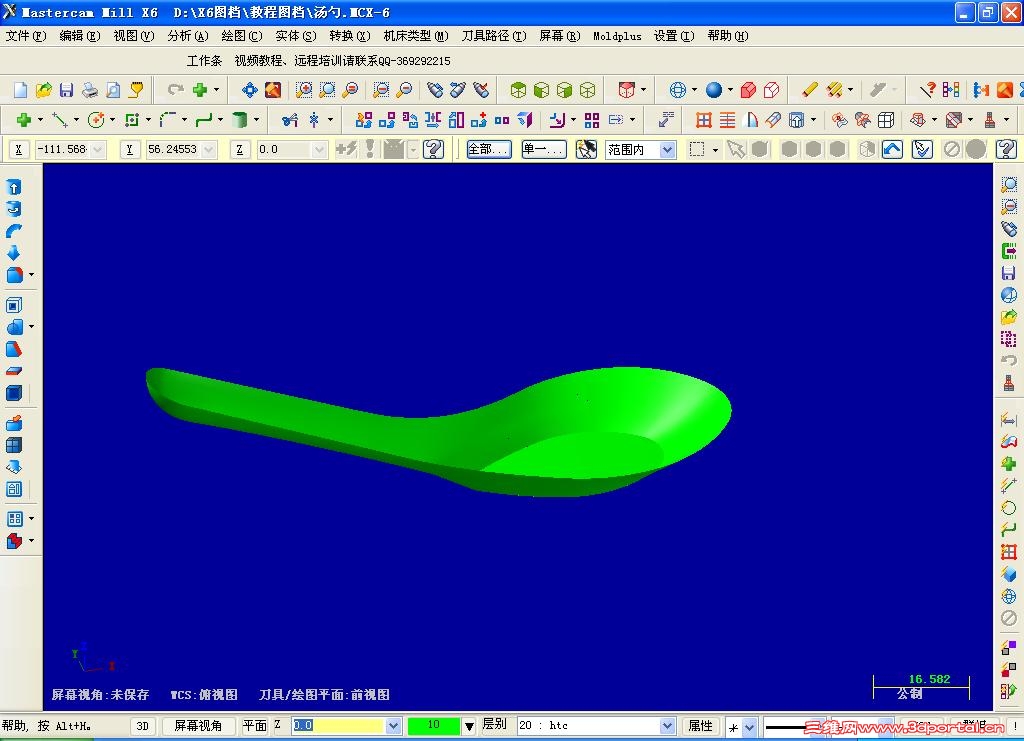Click the create line tool icon
This screenshot has height=741, width=1024.
click(x=60, y=119)
